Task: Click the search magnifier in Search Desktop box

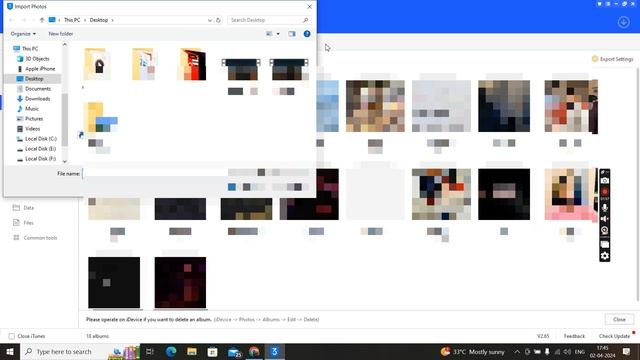Action: [305, 20]
